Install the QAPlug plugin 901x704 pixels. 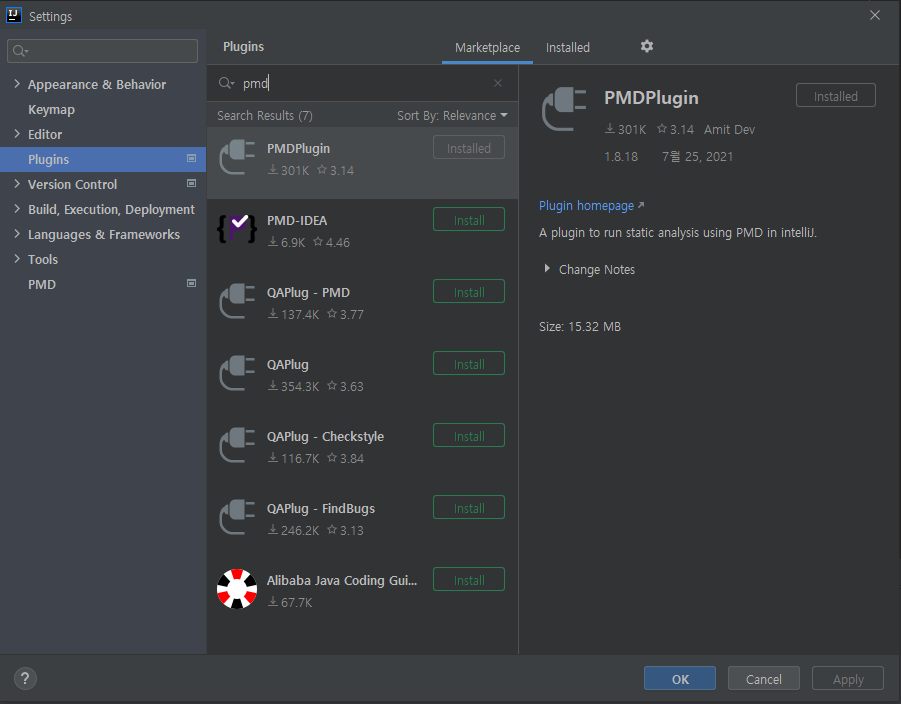pyautogui.click(x=469, y=364)
